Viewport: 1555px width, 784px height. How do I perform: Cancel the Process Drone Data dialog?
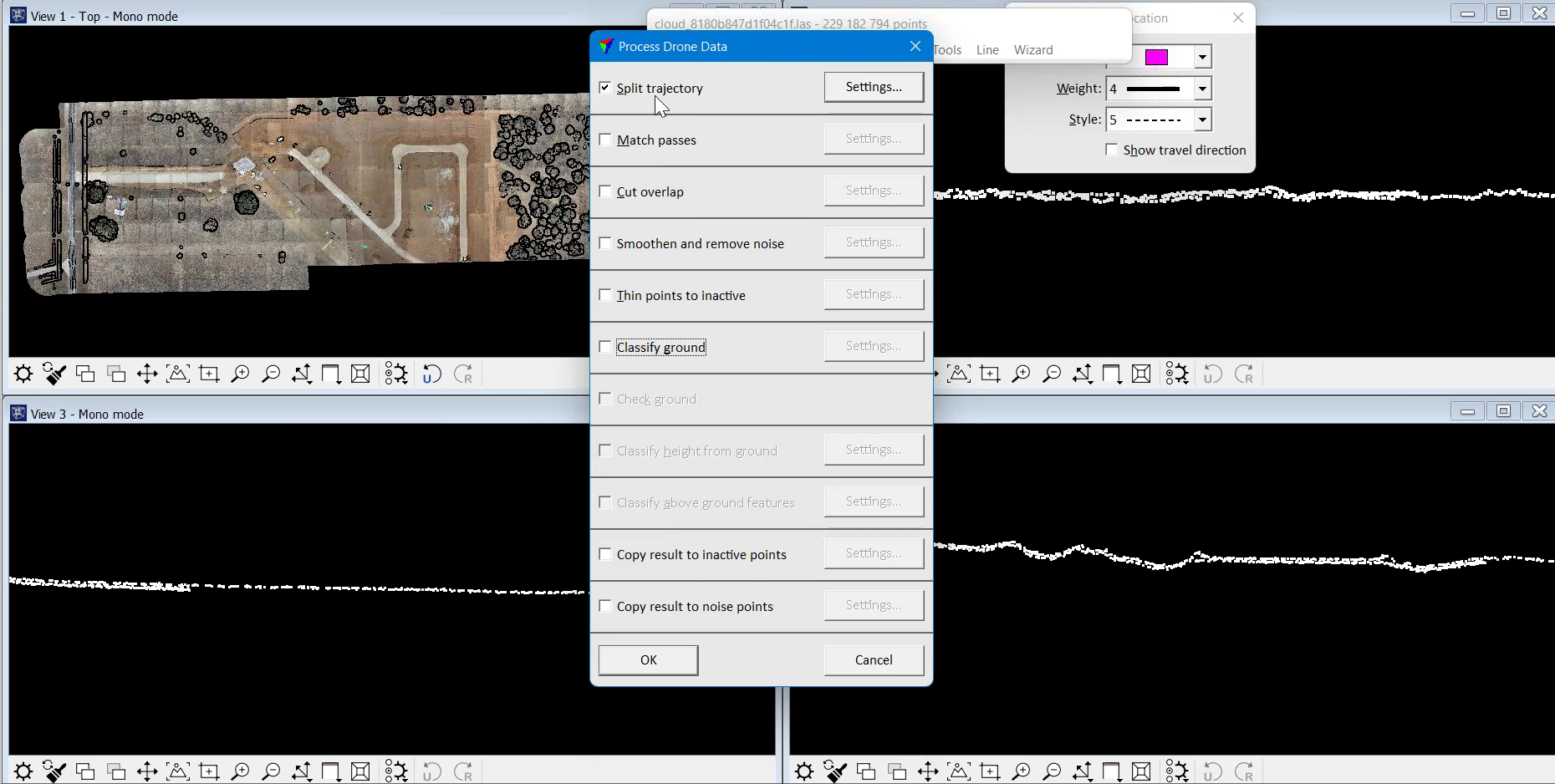pyautogui.click(x=874, y=660)
